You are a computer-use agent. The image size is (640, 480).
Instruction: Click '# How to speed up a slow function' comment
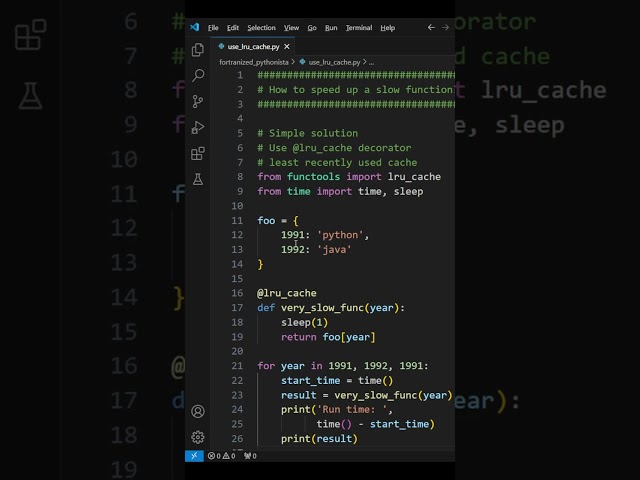(355, 90)
